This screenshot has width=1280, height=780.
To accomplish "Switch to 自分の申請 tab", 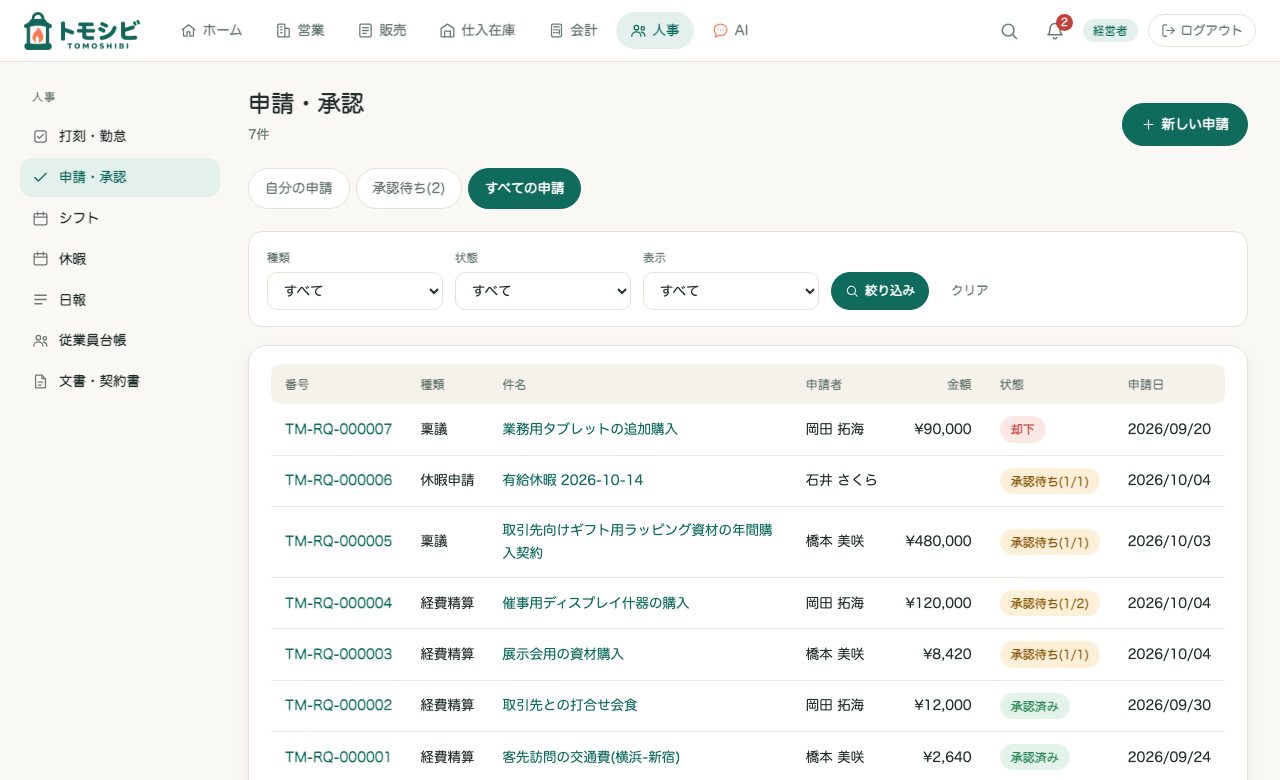I will (x=299, y=188).
